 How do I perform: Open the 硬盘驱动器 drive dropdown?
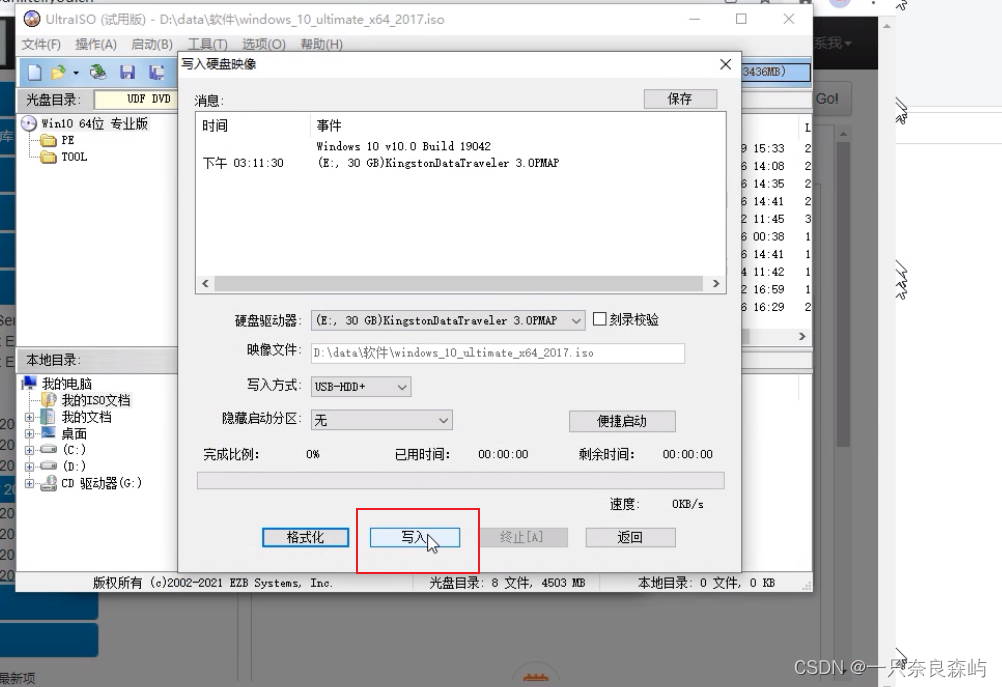pos(447,320)
